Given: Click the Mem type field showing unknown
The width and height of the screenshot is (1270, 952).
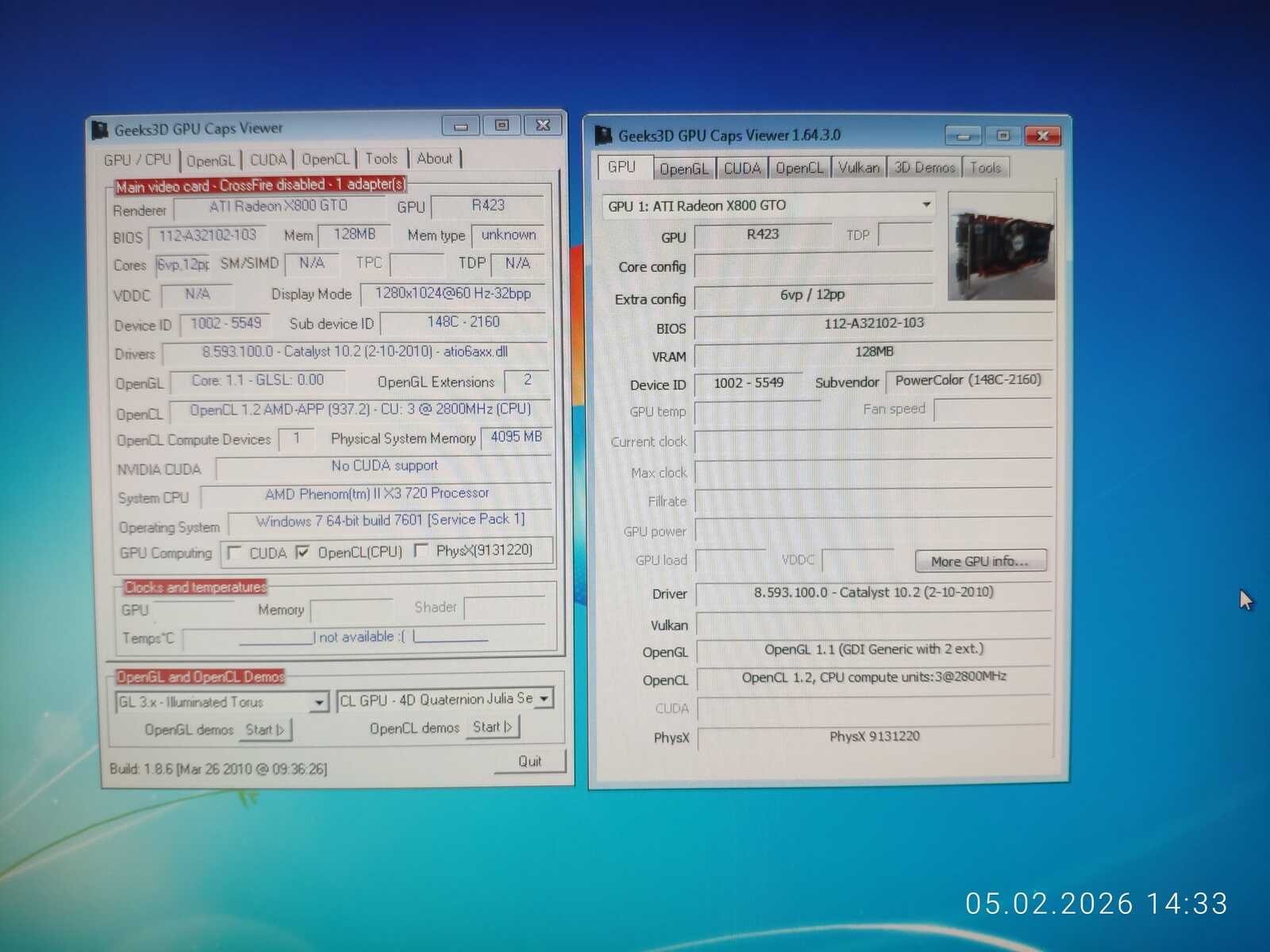Looking at the screenshot, I should [x=508, y=235].
